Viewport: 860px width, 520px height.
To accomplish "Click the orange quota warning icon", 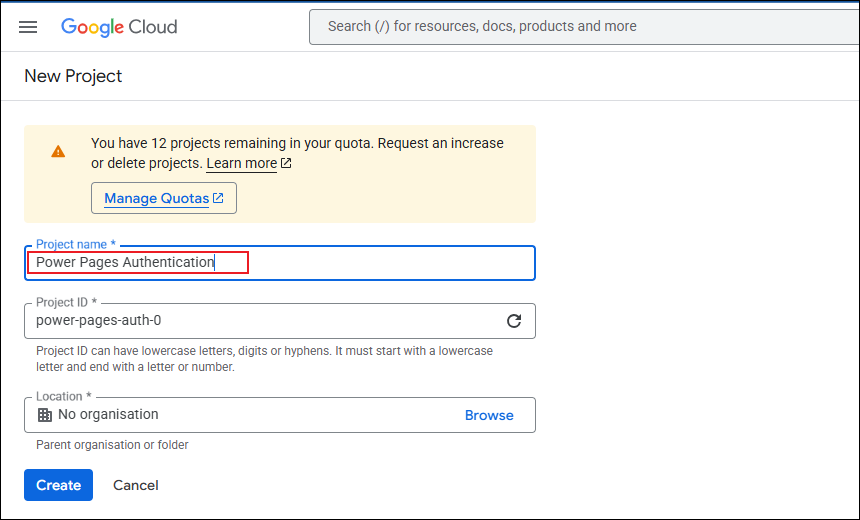I will click(58, 152).
